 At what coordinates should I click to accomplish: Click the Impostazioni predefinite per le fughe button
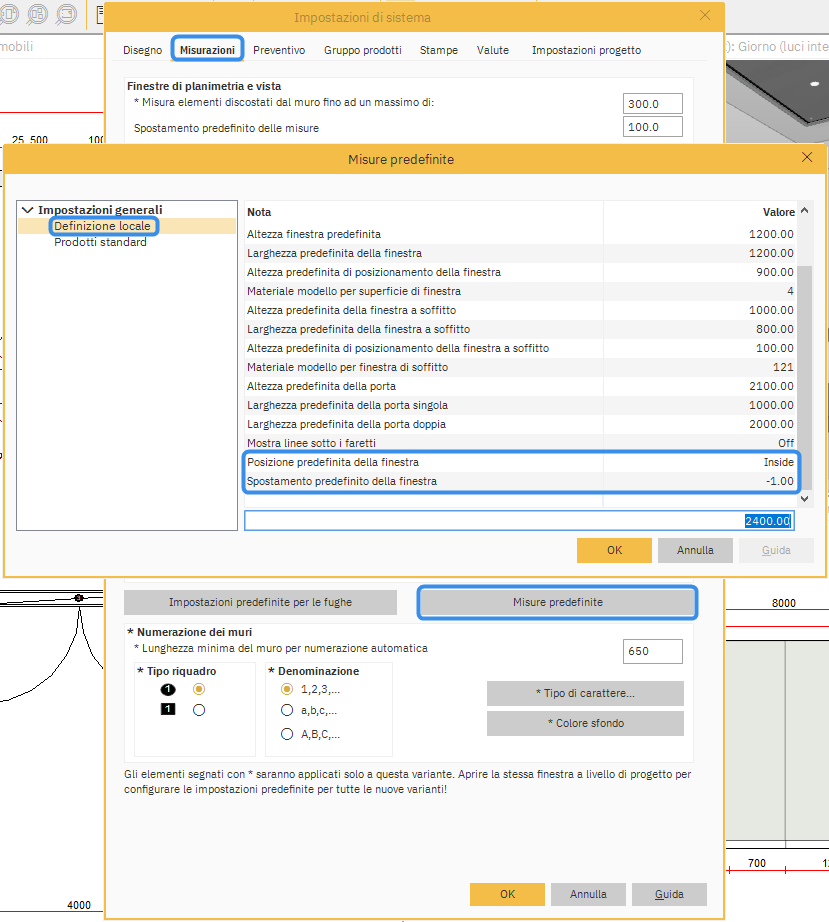click(x=260, y=602)
